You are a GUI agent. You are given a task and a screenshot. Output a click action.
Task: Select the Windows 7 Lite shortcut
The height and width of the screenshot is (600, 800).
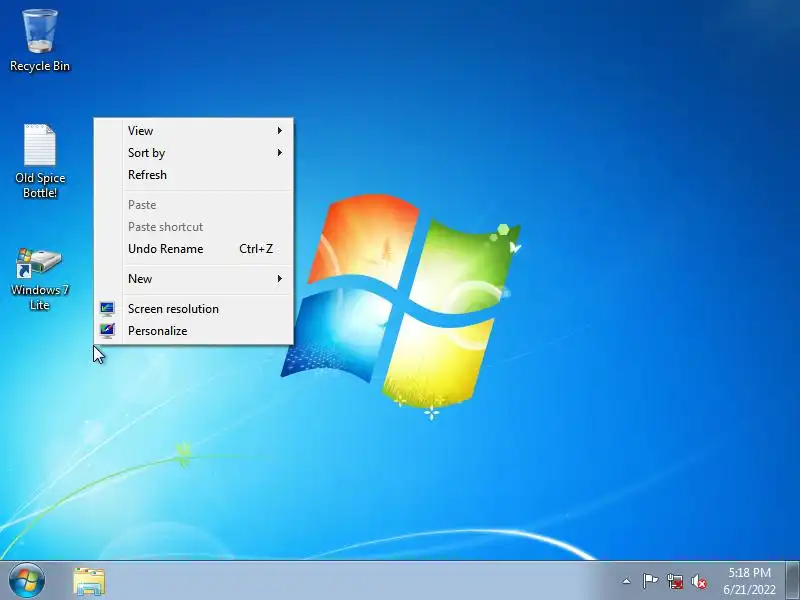click(40, 279)
